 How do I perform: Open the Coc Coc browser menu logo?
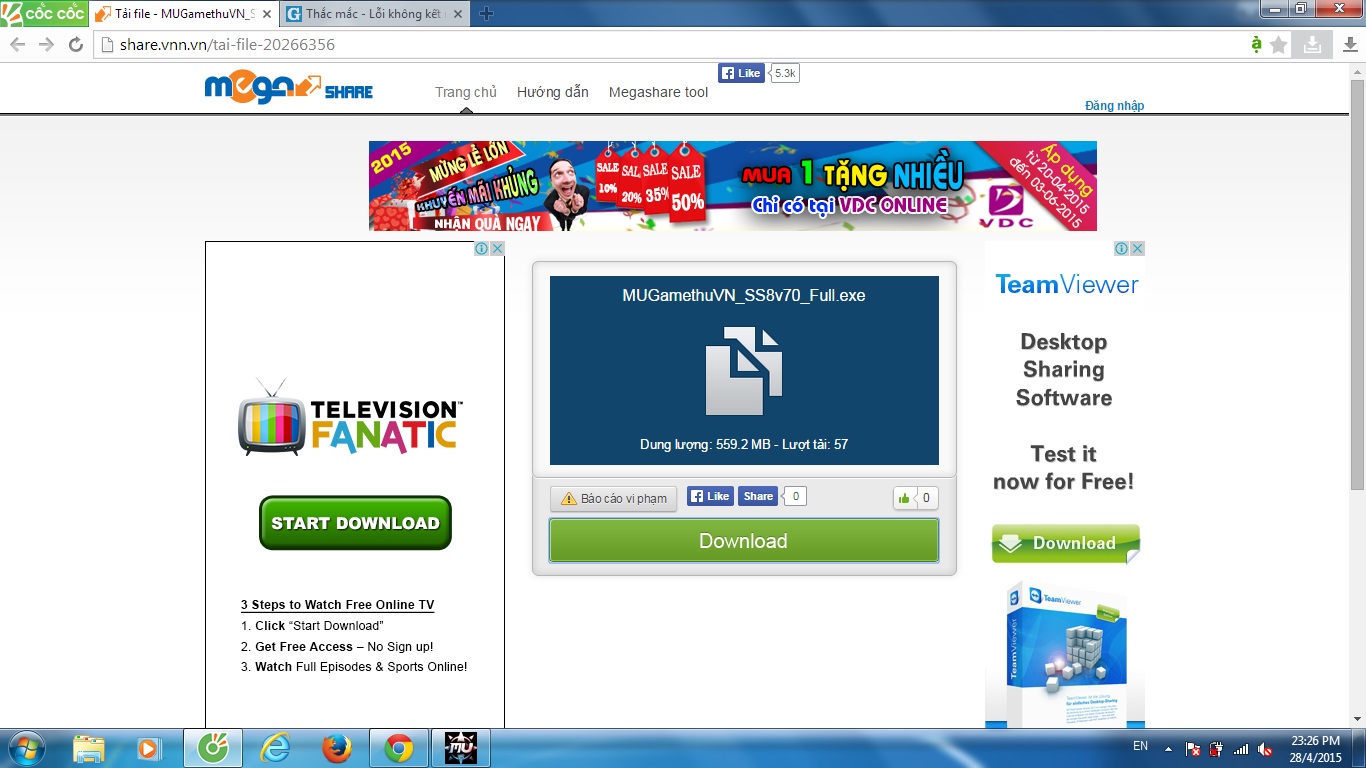click(x=43, y=14)
